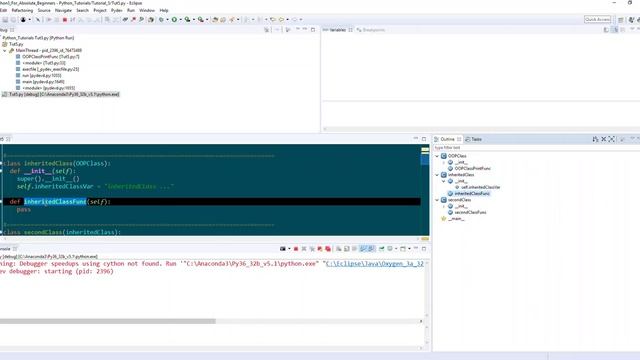Click the Suspend debug toolbar icon

coord(57,20)
